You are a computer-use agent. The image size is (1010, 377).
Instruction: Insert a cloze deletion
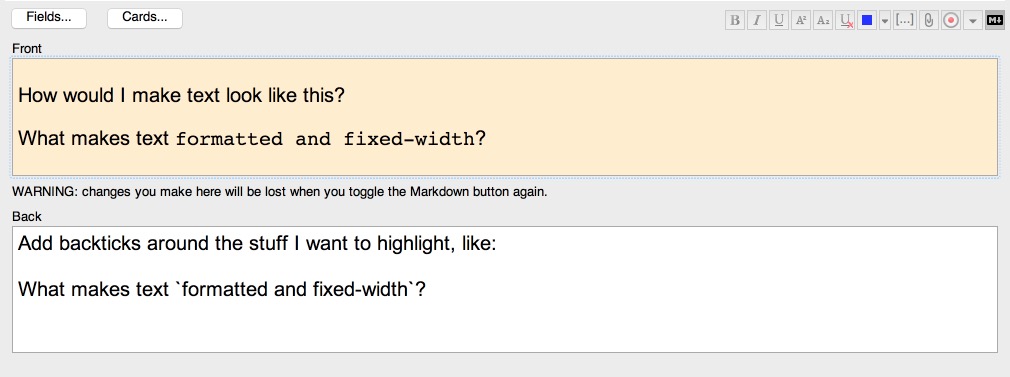click(905, 20)
